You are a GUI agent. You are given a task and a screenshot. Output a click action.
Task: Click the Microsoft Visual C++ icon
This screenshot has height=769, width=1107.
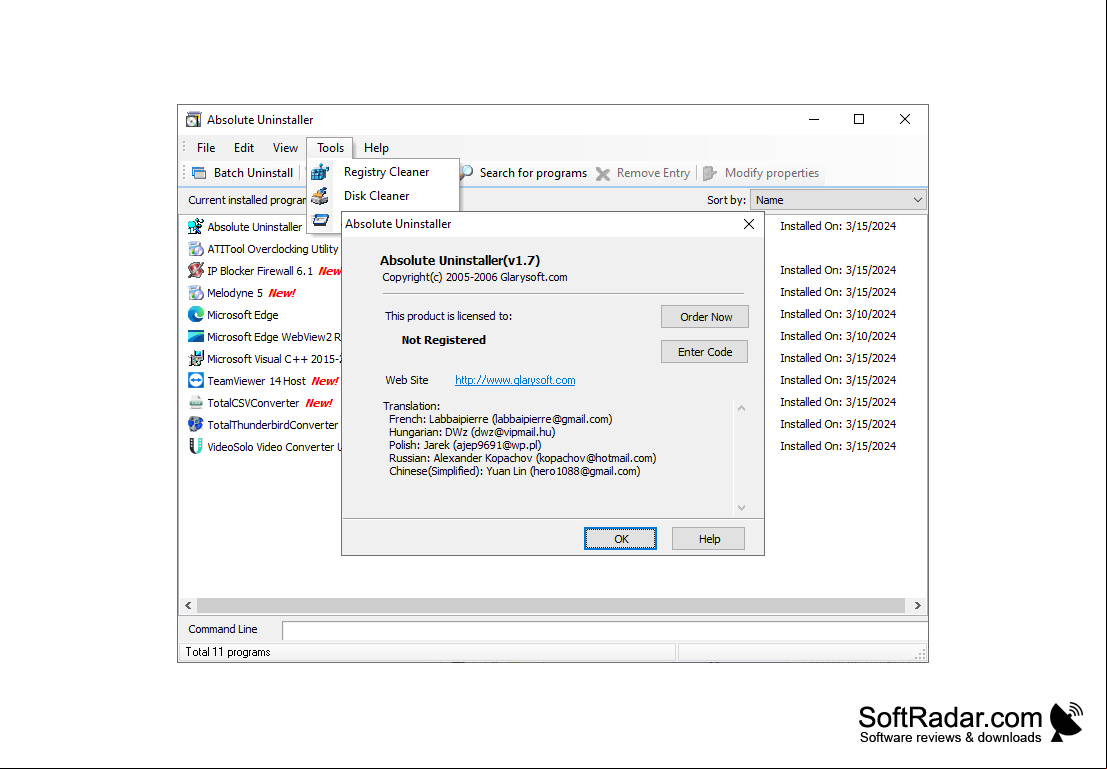tap(196, 359)
